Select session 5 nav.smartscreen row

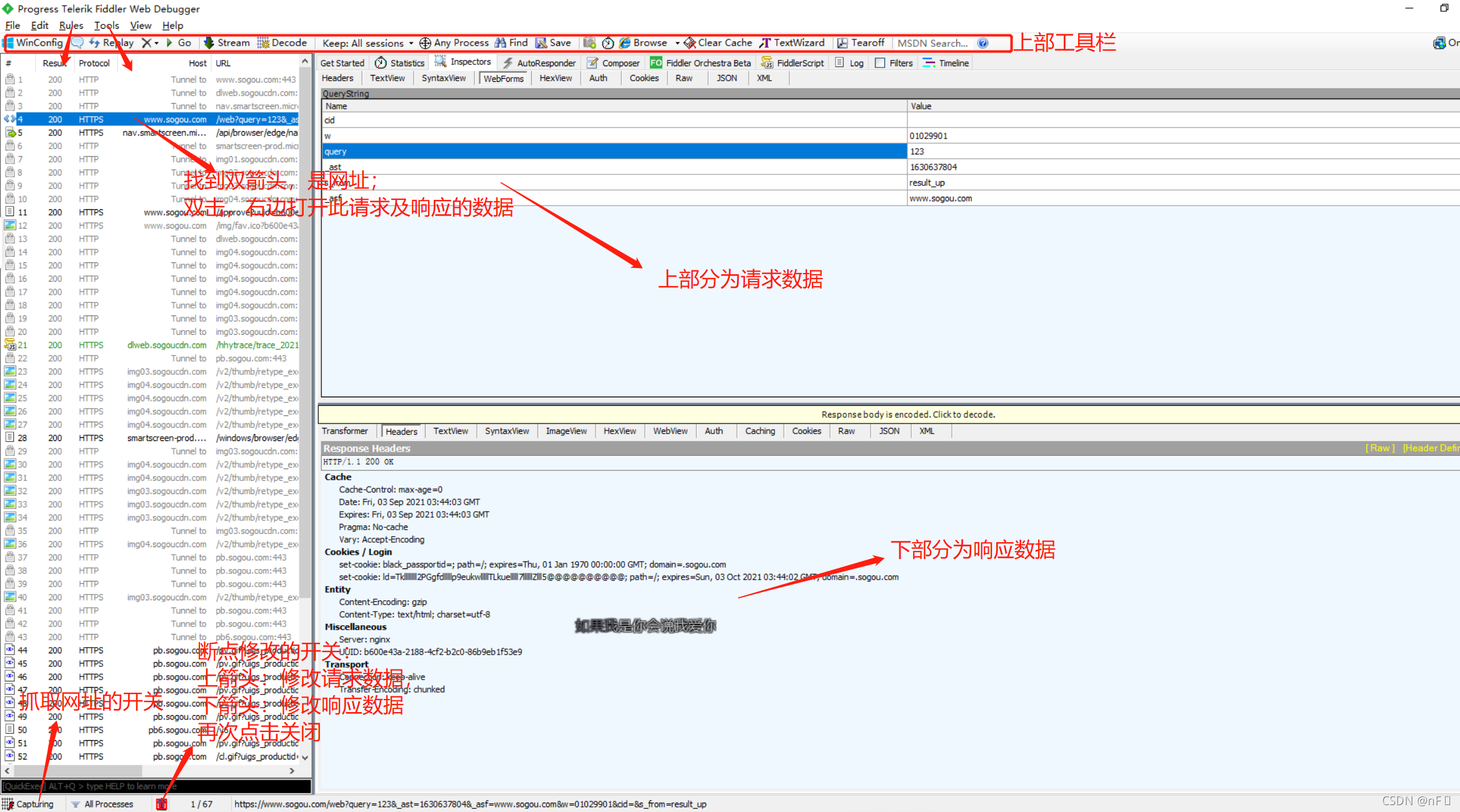151,132
